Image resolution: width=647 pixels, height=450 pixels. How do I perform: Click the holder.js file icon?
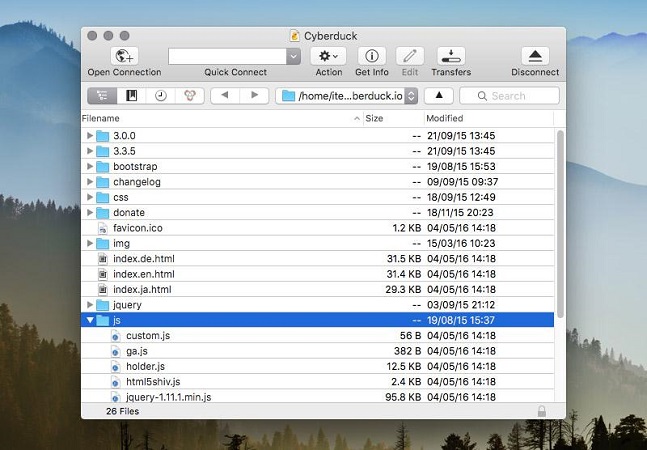pos(116,366)
